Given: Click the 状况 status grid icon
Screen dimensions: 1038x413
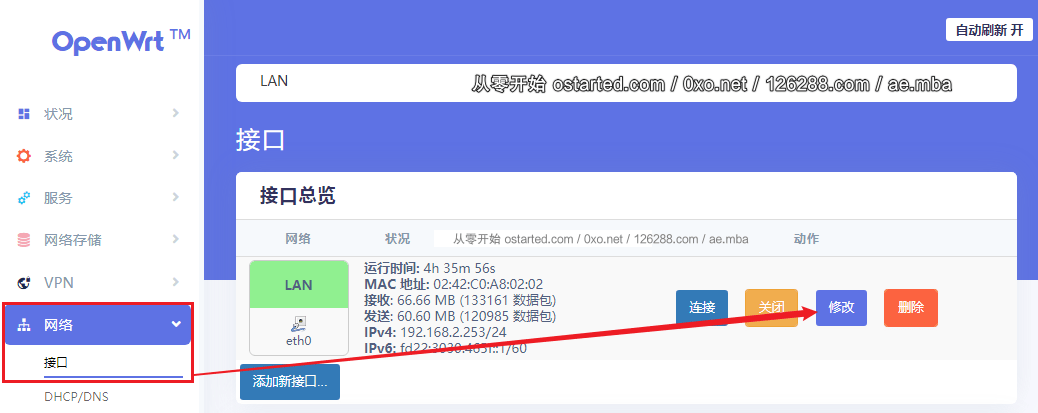Looking at the screenshot, I should click(x=24, y=114).
